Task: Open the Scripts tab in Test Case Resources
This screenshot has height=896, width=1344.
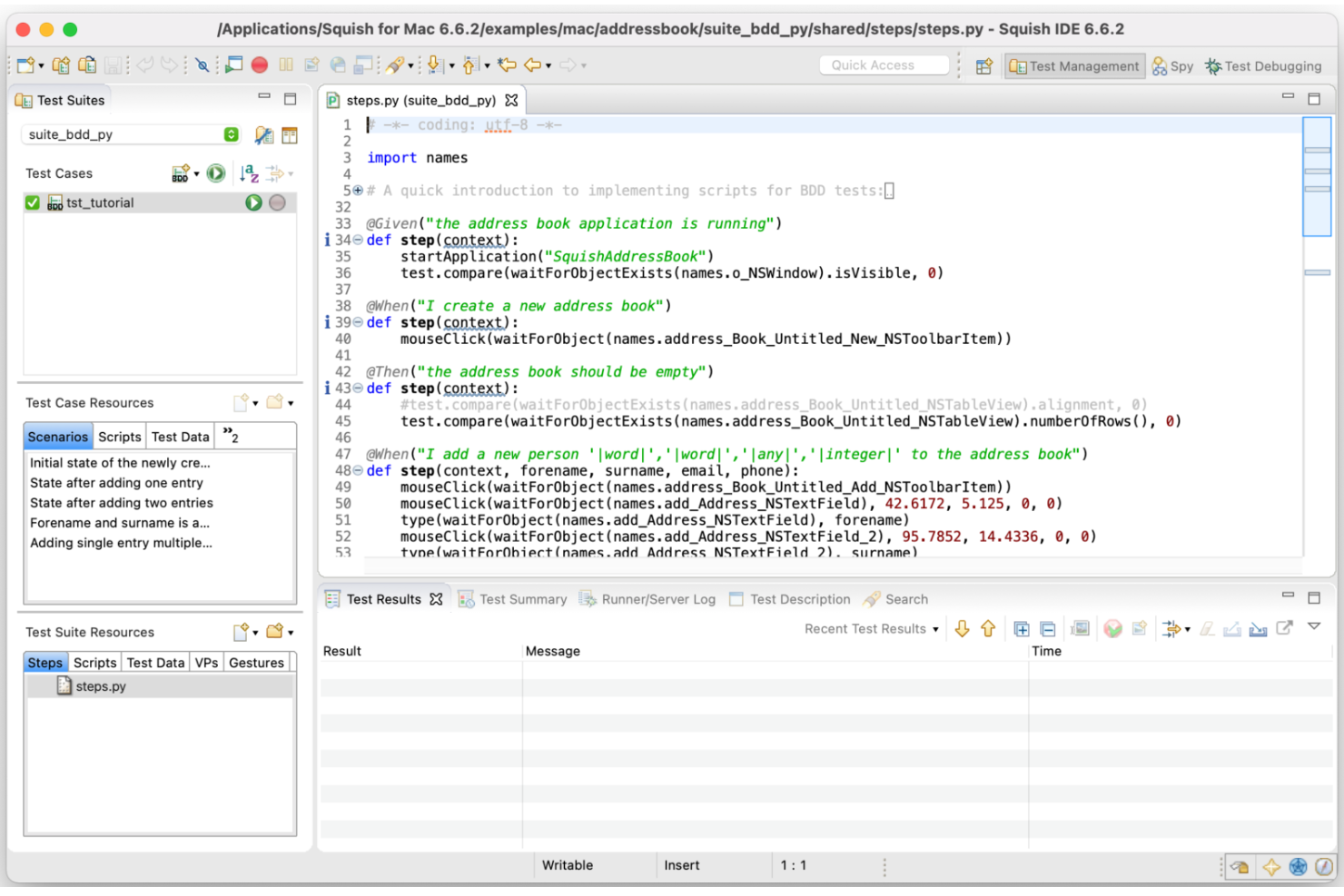Action: 119,437
